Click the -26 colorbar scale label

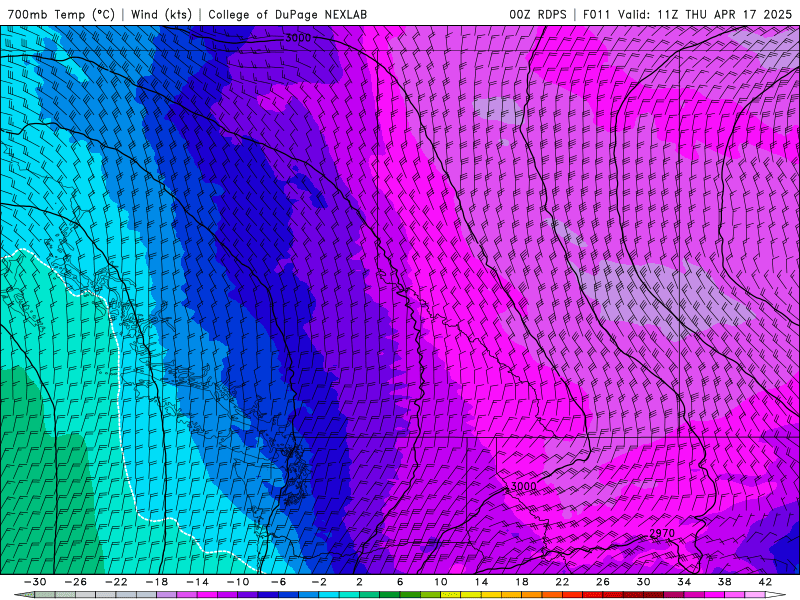click(x=76, y=582)
